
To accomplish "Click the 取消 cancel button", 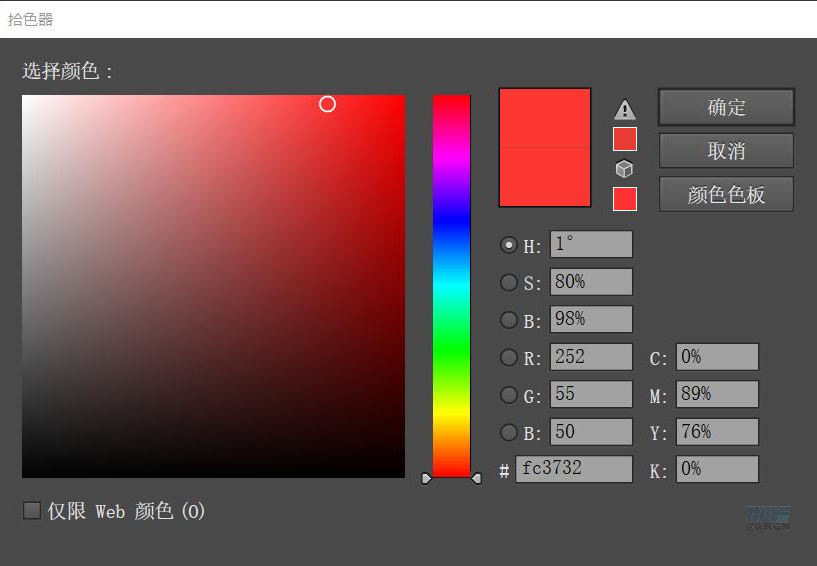I will coord(726,151).
